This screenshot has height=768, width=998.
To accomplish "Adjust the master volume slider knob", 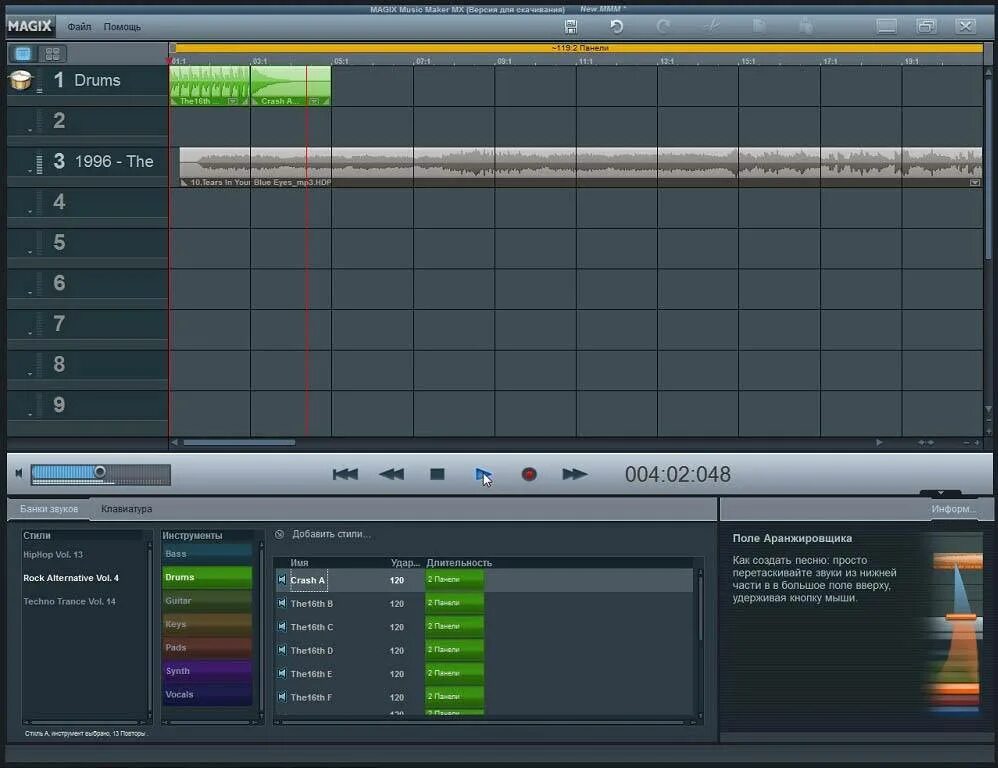I will point(100,471).
